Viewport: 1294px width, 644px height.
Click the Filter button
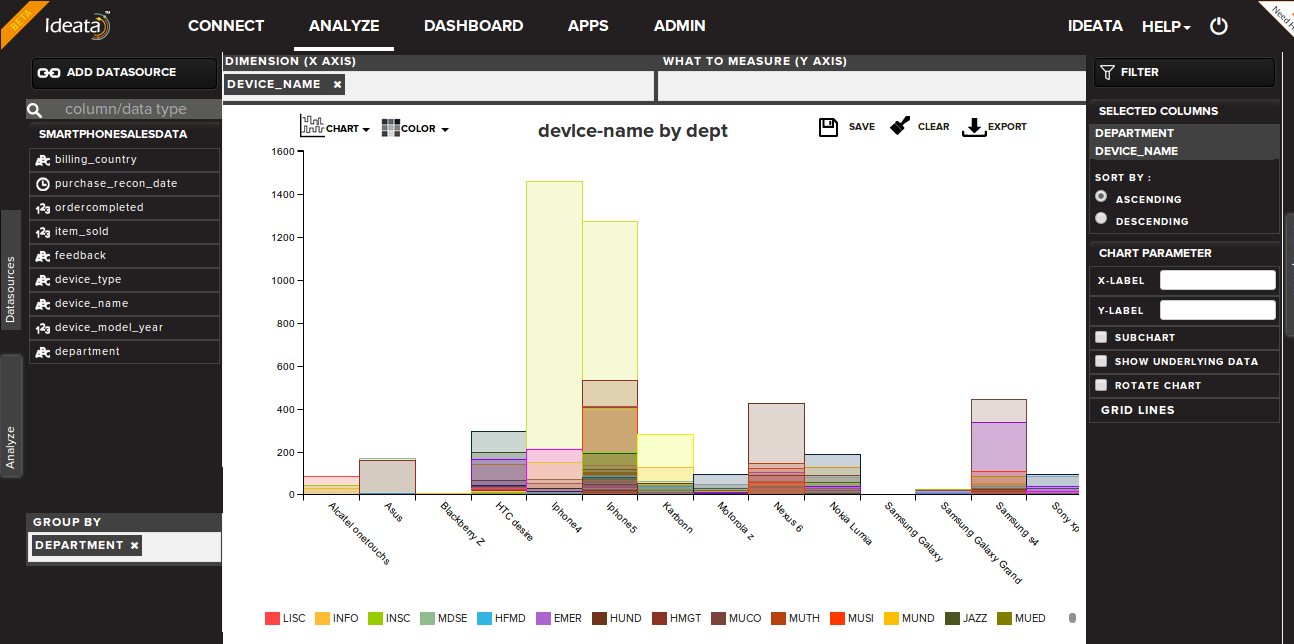click(1184, 72)
